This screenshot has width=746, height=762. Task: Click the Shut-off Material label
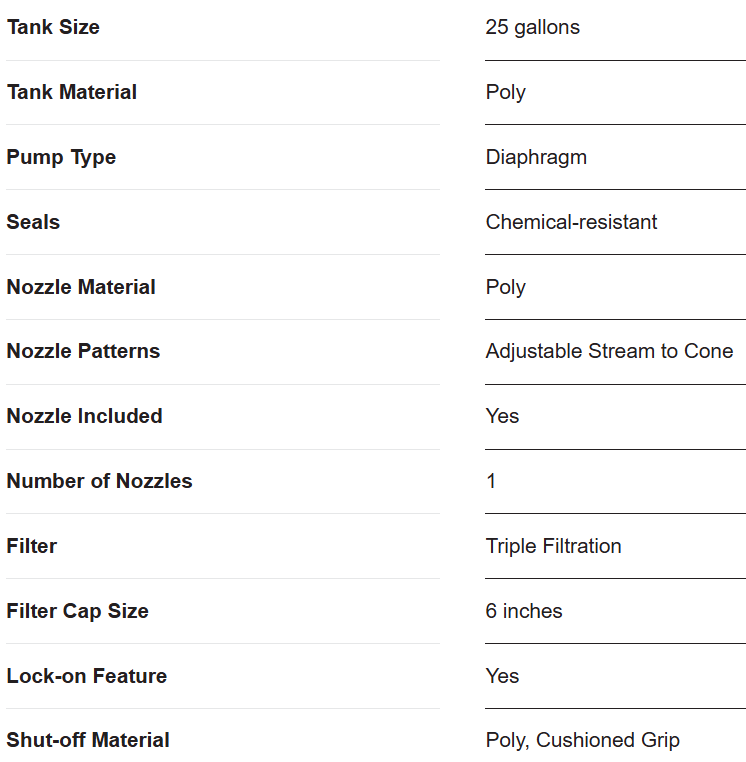[88, 740]
